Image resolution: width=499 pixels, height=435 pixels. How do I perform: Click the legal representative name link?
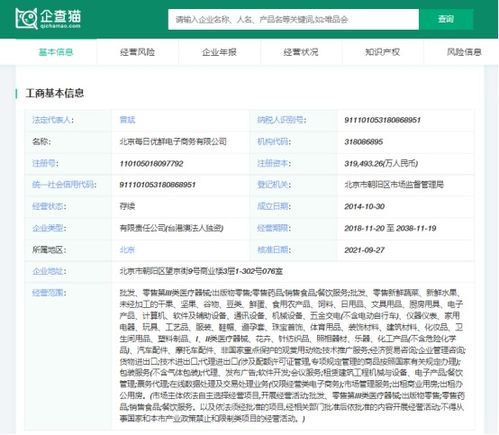click(127, 120)
